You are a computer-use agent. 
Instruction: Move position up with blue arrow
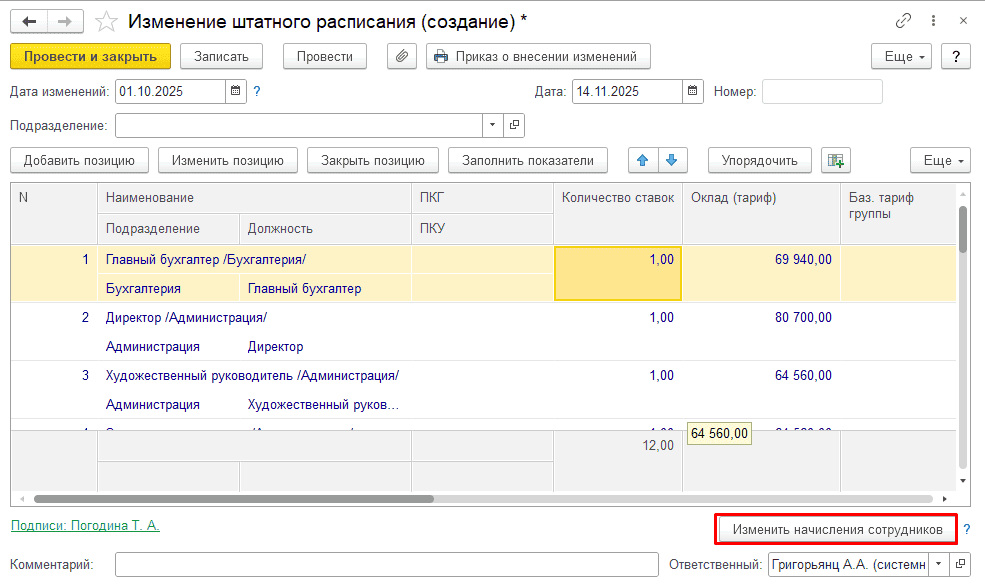[643, 160]
